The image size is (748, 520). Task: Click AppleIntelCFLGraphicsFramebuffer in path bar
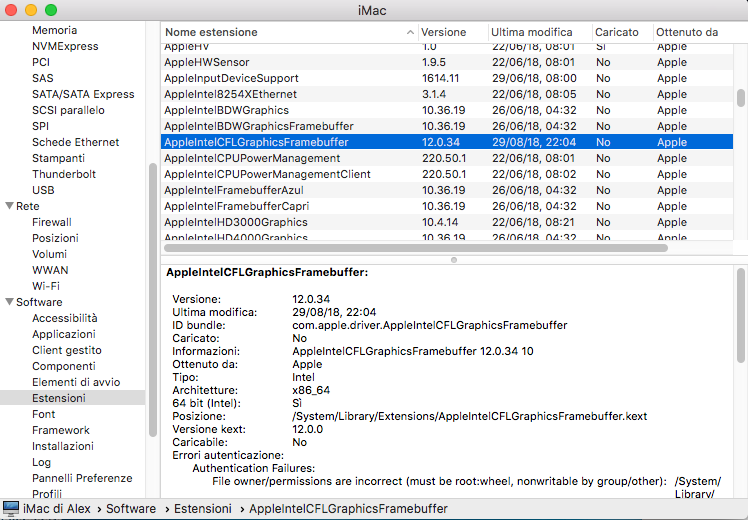click(x=348, y=509)
